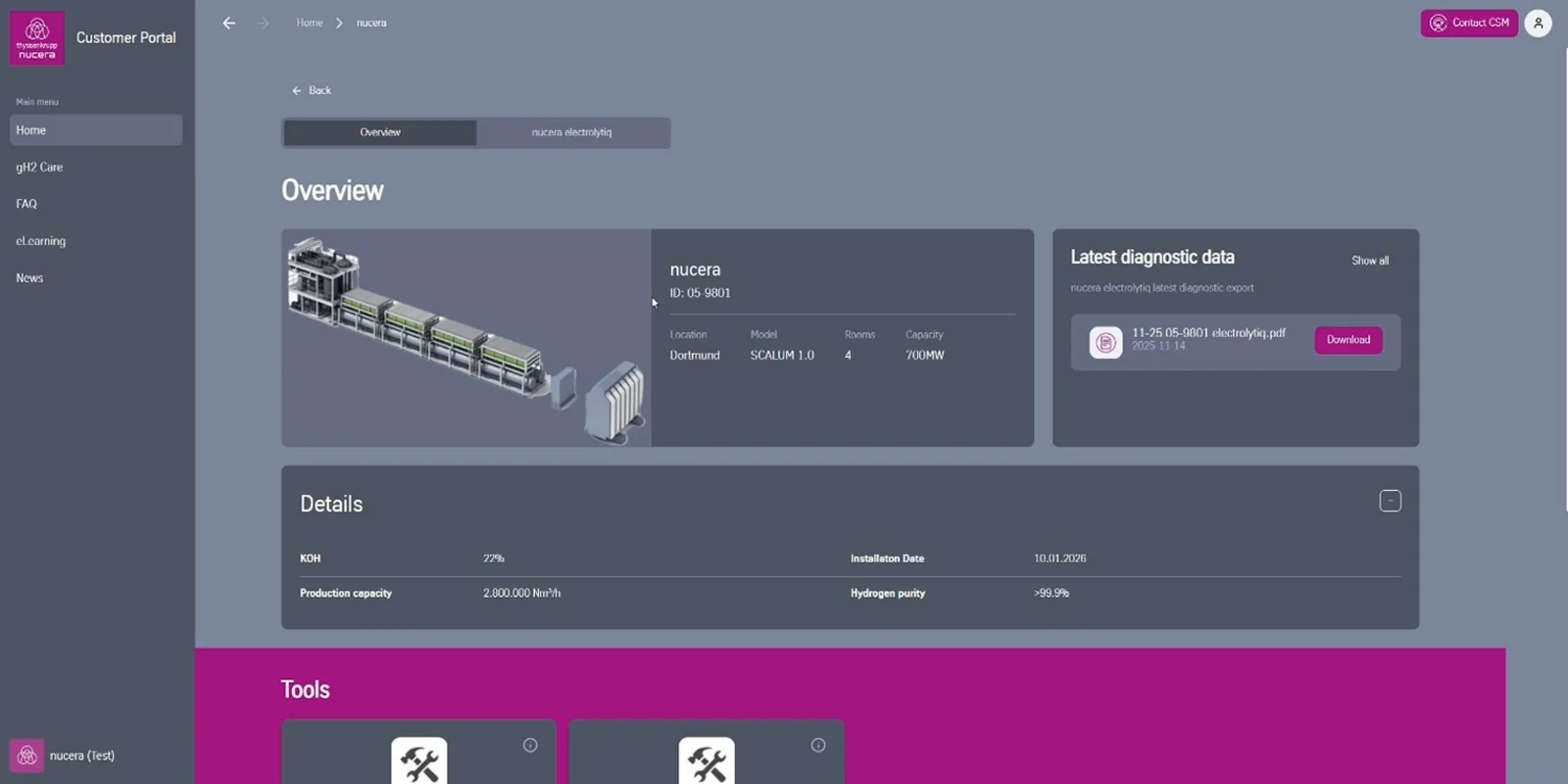The height and width of the screenshot is (784, 1568).
Task: Click the SCALUM 1.0 model value
Action: [x=782, y=356]
